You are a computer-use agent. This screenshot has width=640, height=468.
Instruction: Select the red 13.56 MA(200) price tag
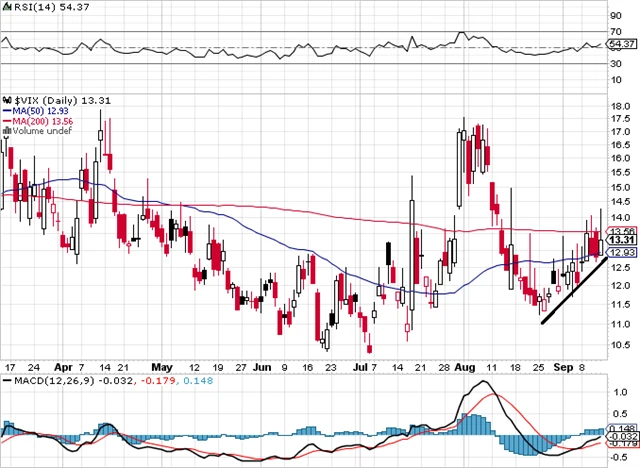[x=621, y=231]
